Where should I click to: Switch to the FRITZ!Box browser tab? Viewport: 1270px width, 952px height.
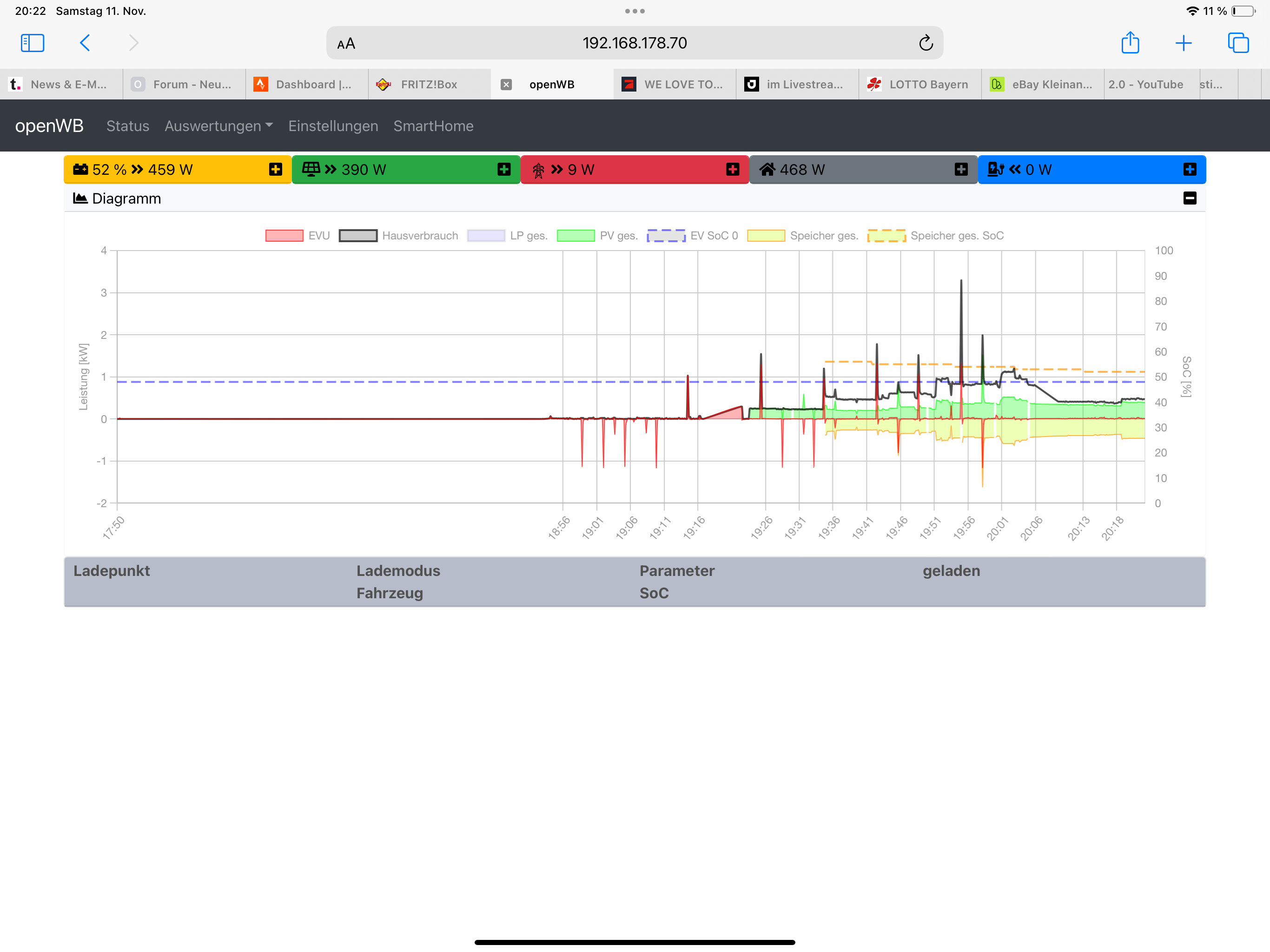[428, 85]
